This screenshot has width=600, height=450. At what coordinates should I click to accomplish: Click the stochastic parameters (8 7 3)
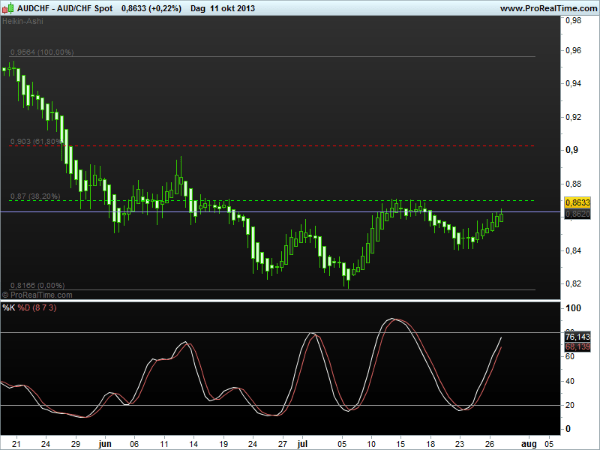(44, 308)
